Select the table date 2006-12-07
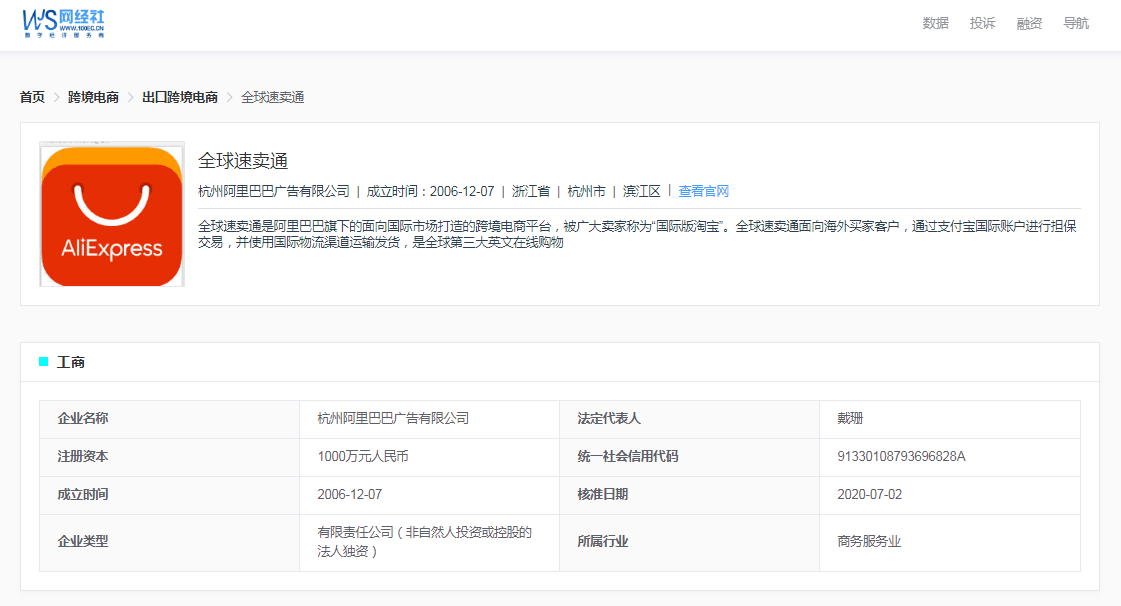The width and height of the screenshot is (1121, 606). [350, 495]
